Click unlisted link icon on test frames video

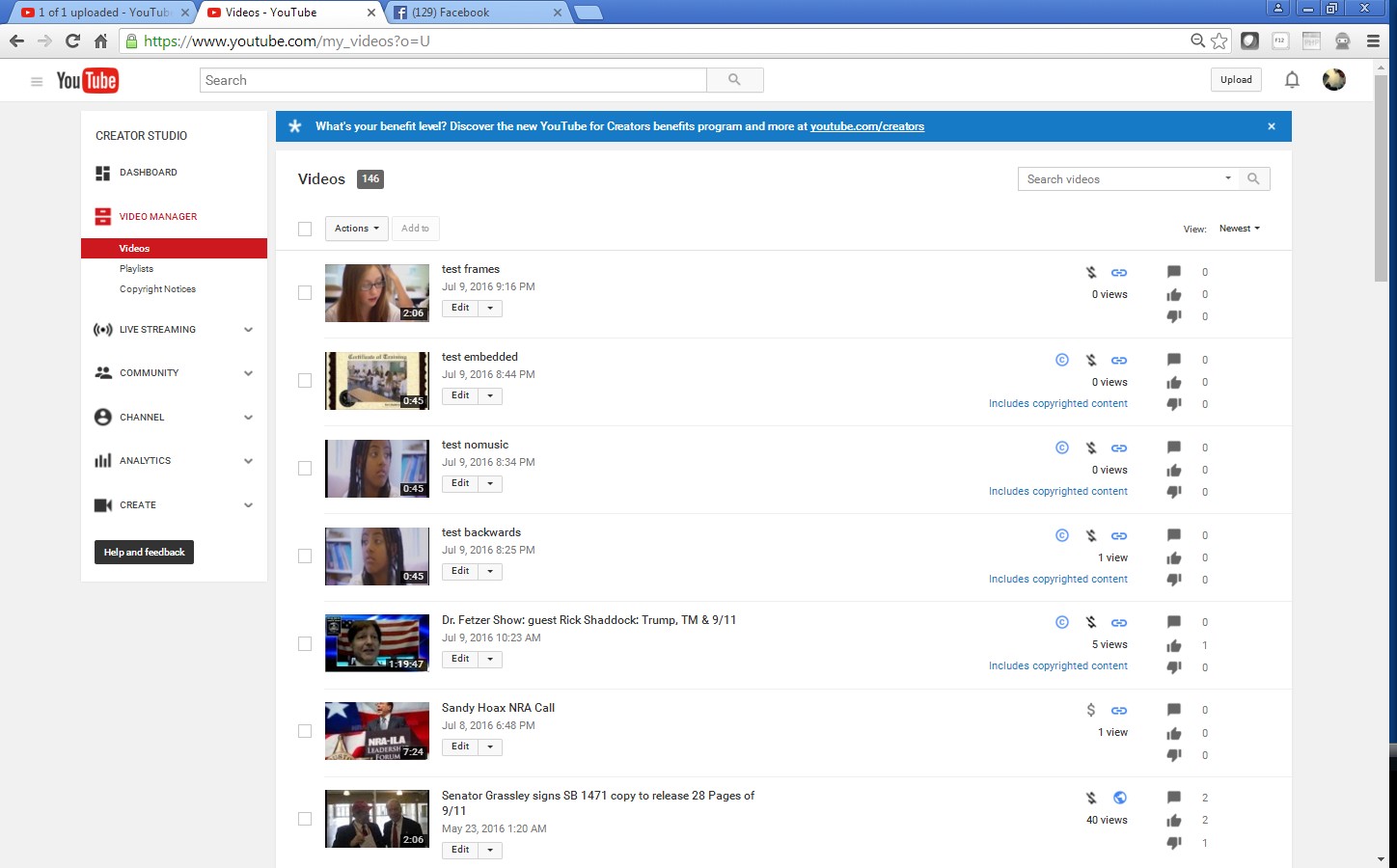[x=1119, y=273]
